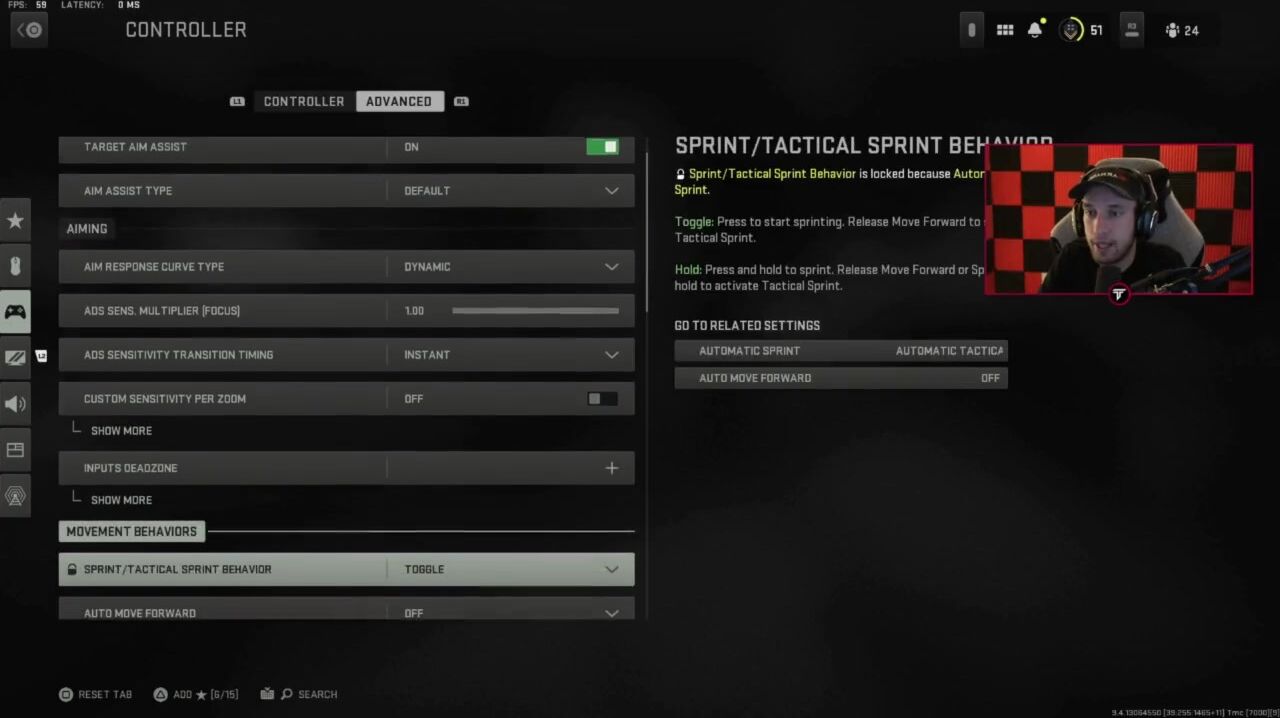
Task: Go back using the top-left back arrow
Action: click(30, 30)
